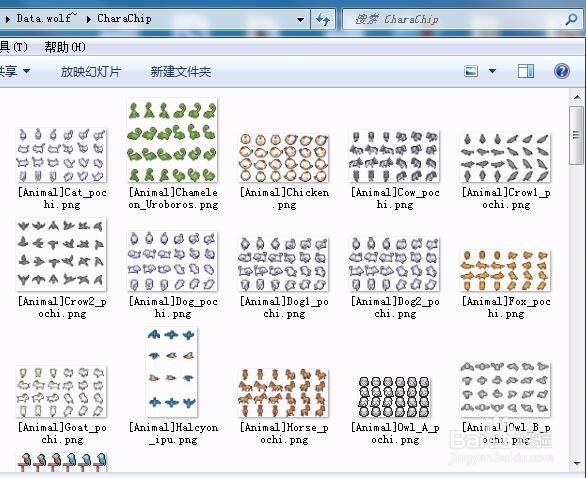Open the help question mark icon
The width and height of the screenshot is (586, 478).
click(x=561, y=71)
